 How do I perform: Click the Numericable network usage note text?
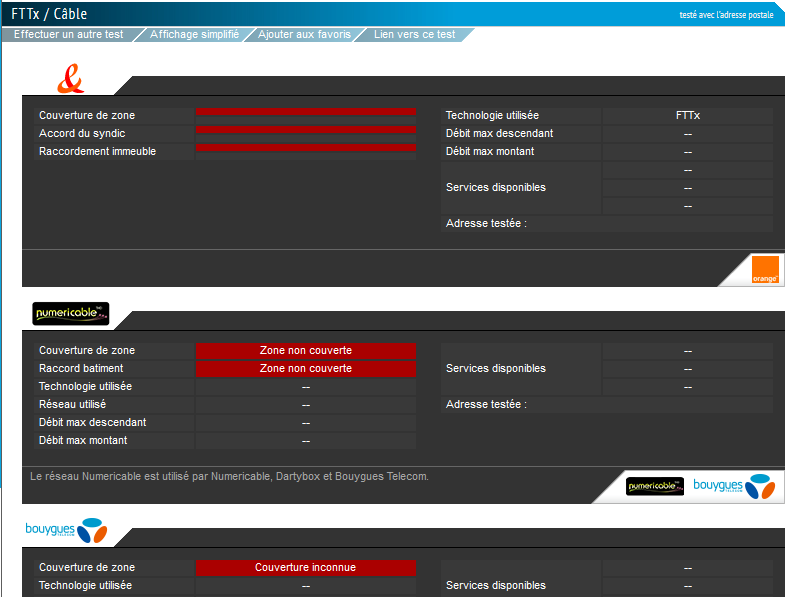(229, 476)
